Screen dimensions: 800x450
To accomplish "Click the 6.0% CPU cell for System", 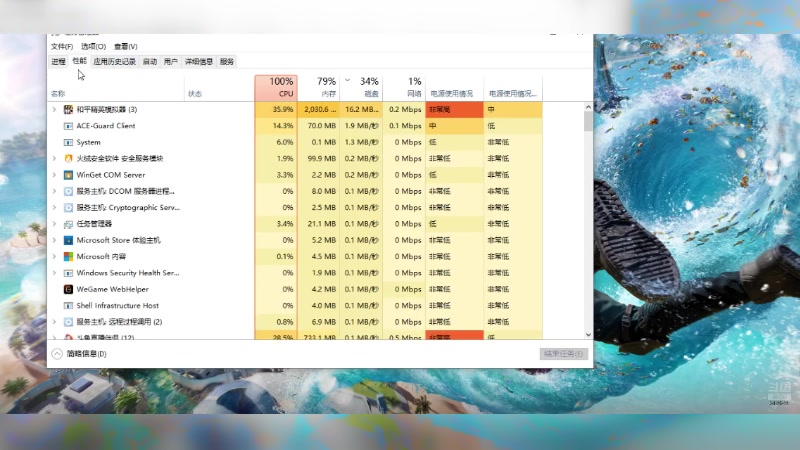I will pos(276,142).
